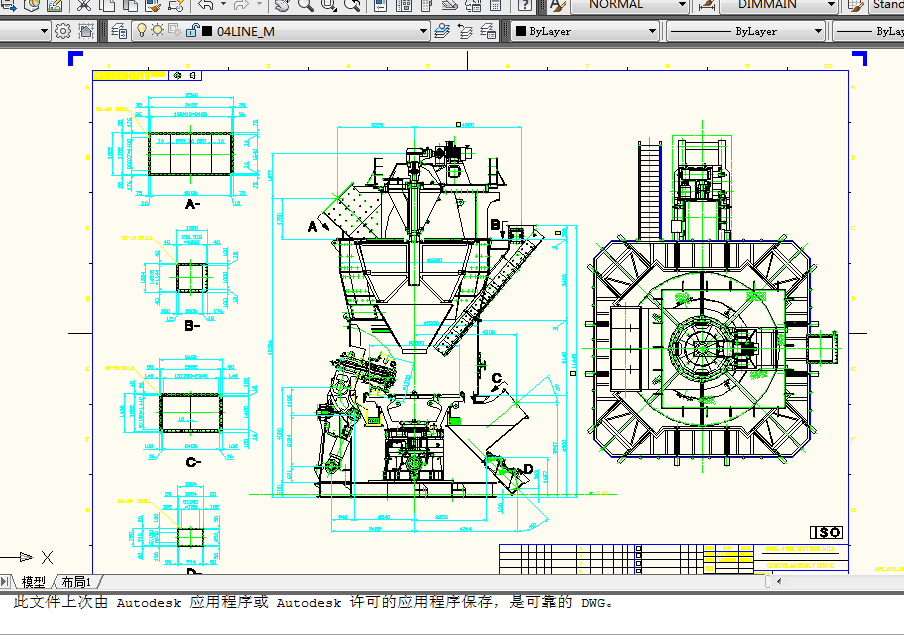Image resolution: width=904 pixels, height=644 pixels.
Task: Open the Table Style manager icon
Action: point(856,6)
